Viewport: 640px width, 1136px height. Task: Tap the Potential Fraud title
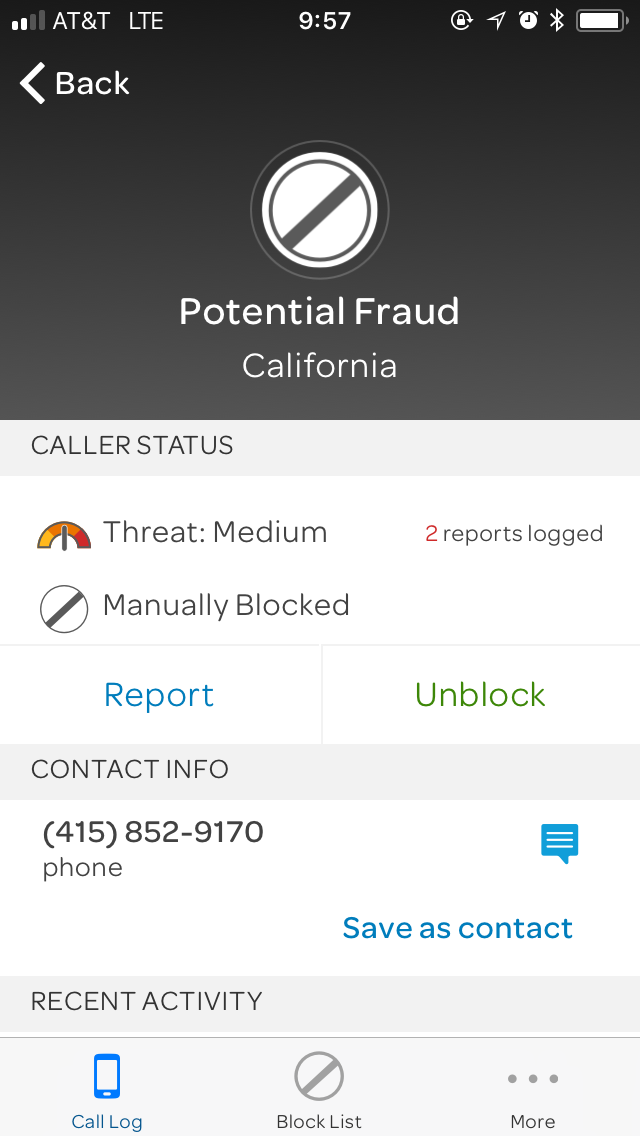click(x=319, y=312)
